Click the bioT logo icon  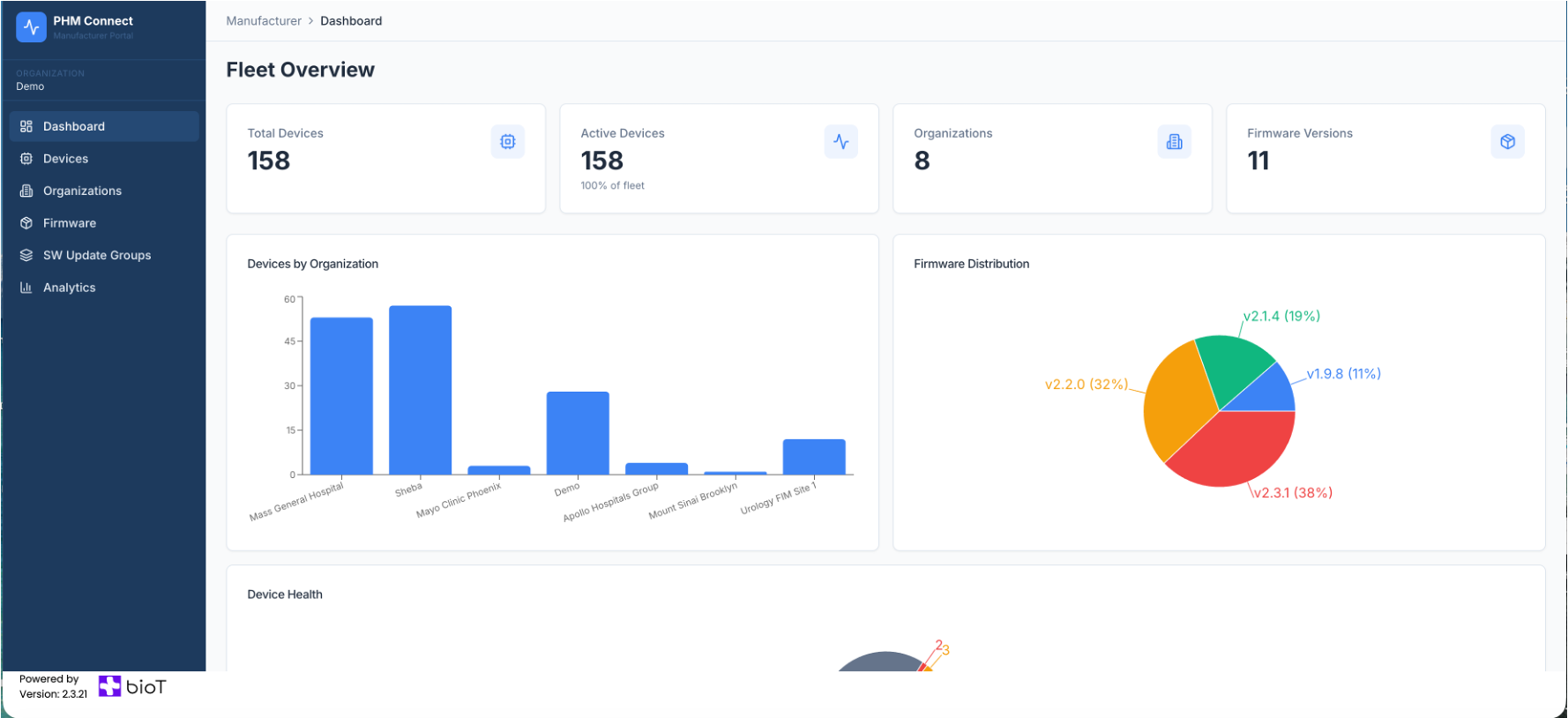pyautogui.click(x=109, y=686)
